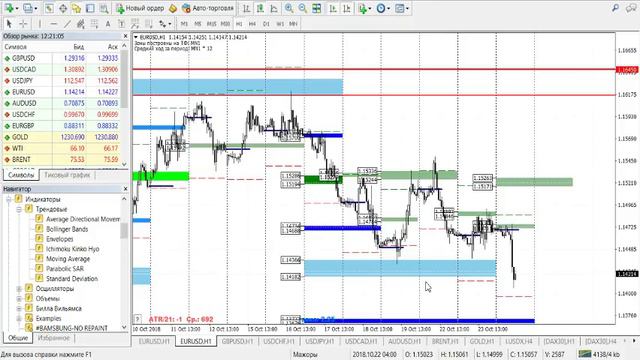Select the equidistant channel tool
The image size is (640, 360).
(81, 24)
